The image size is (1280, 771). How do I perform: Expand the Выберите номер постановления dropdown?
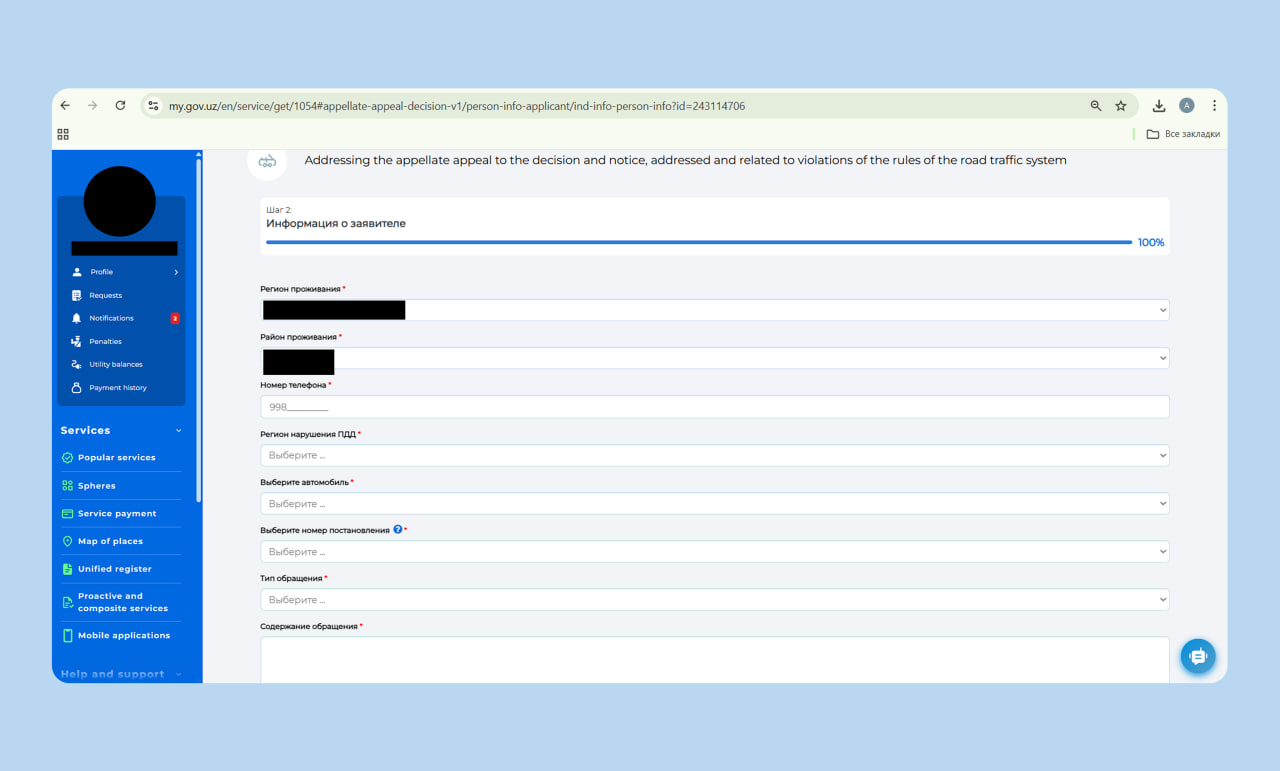[714, 552]
